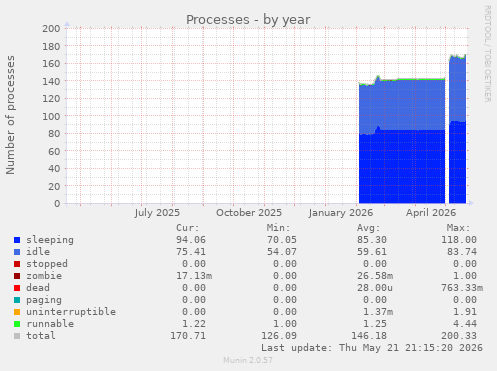The width and height of the screenshot is (497, 371).
Task: Click idle current value 75.41
Action: tap(191, 252)
